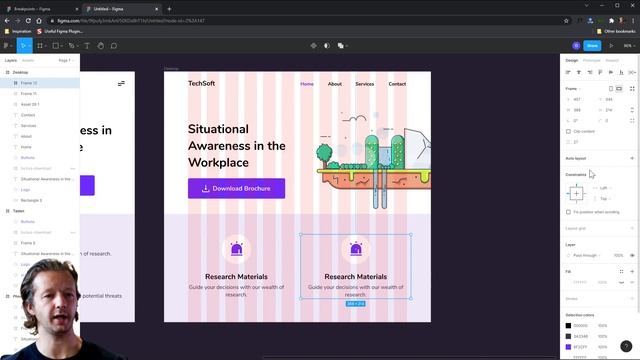Bookmark this page with star icon

coord(566,20)
